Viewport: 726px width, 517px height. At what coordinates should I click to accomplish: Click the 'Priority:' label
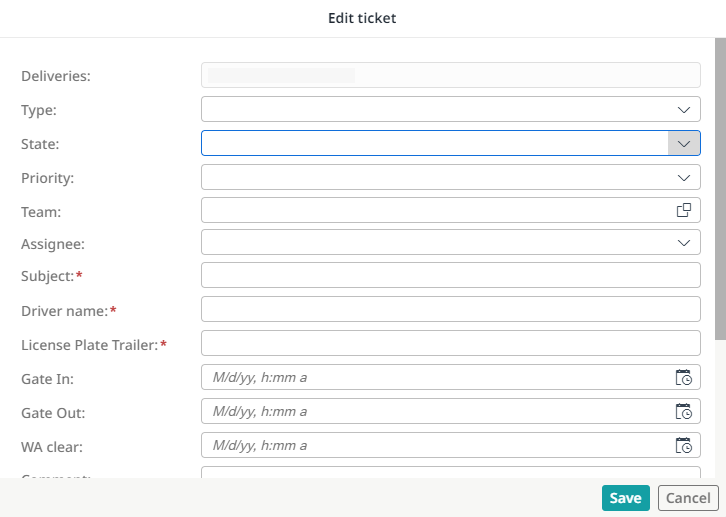click(x=48, y=178)
